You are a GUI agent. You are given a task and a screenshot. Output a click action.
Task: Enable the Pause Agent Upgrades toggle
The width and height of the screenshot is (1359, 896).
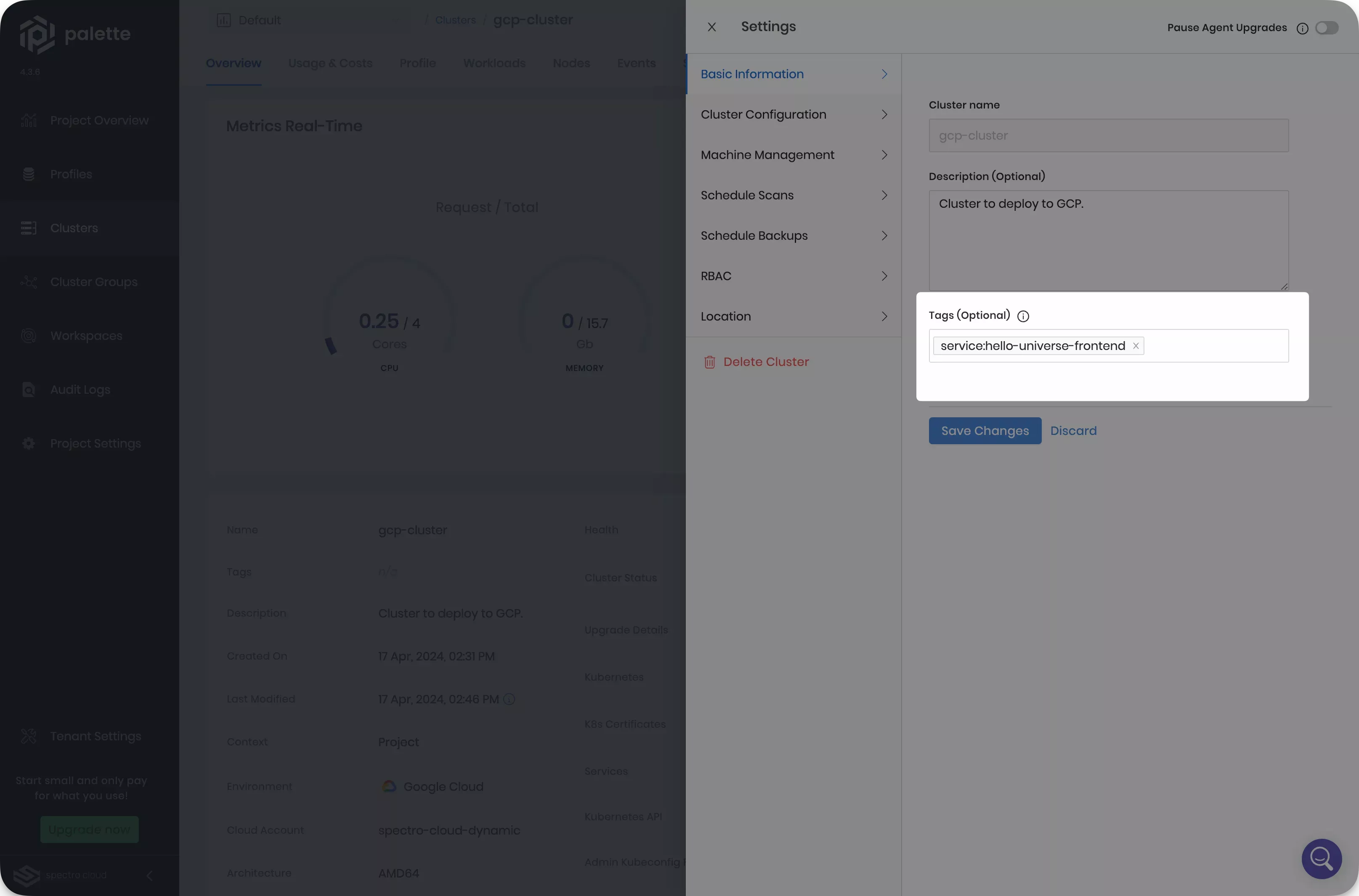tap(1327, 27)
